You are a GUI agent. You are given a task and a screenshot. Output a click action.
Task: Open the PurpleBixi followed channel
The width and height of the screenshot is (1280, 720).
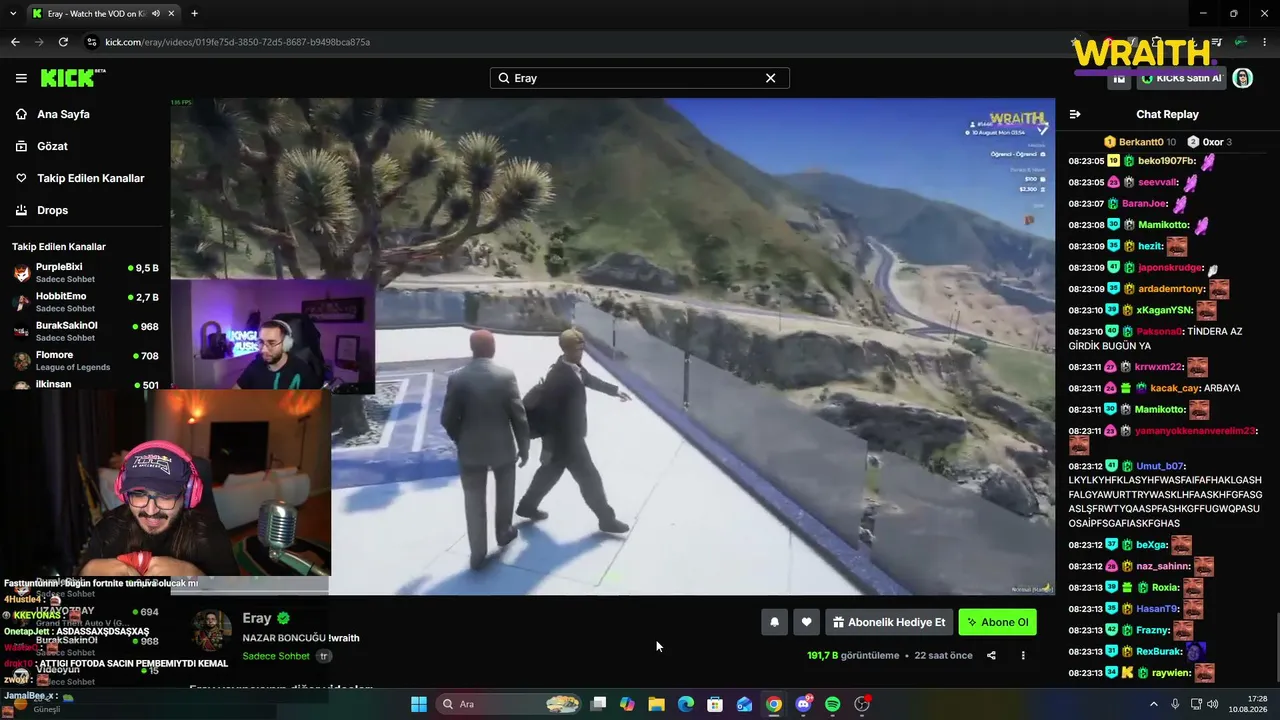click(85, 273)
